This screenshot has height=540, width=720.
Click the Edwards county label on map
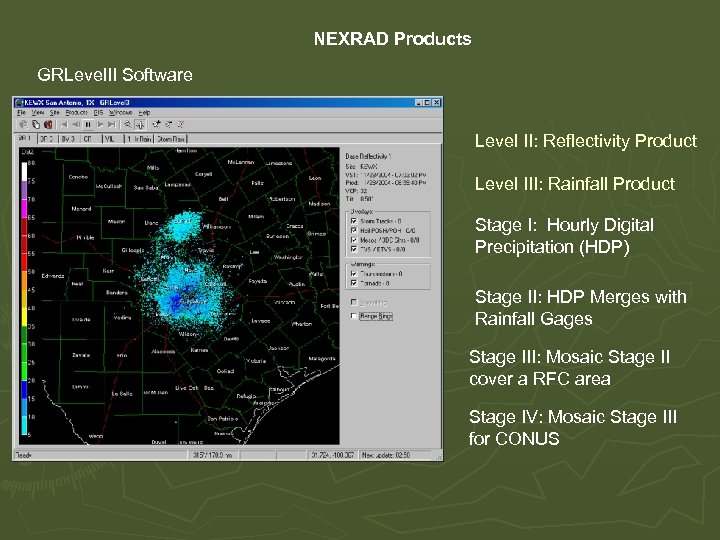click(x=53, y=276)
